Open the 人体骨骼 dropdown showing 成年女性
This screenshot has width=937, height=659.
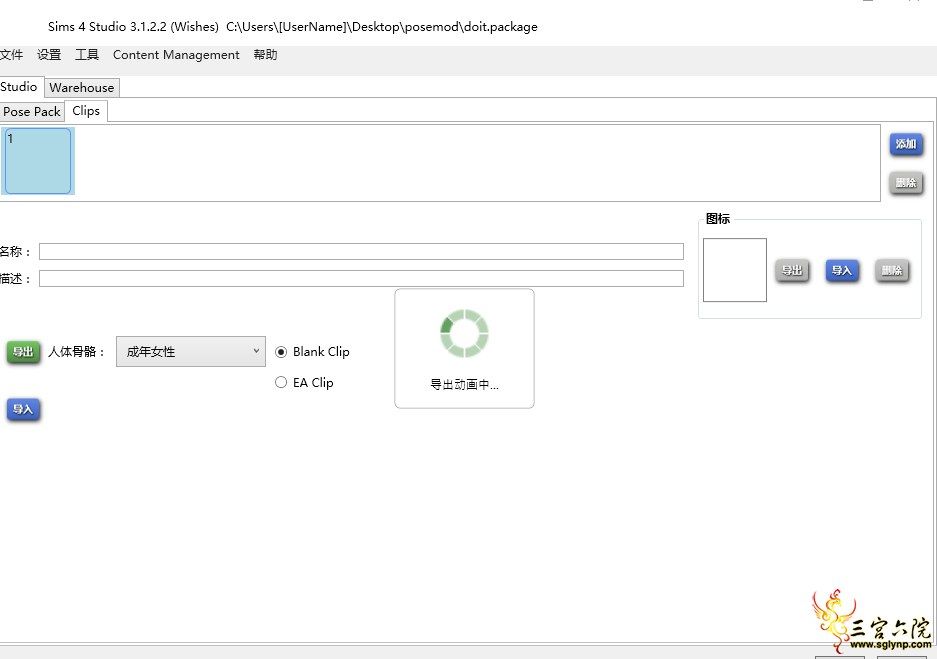pyautogui.click(x=191, y=351)
